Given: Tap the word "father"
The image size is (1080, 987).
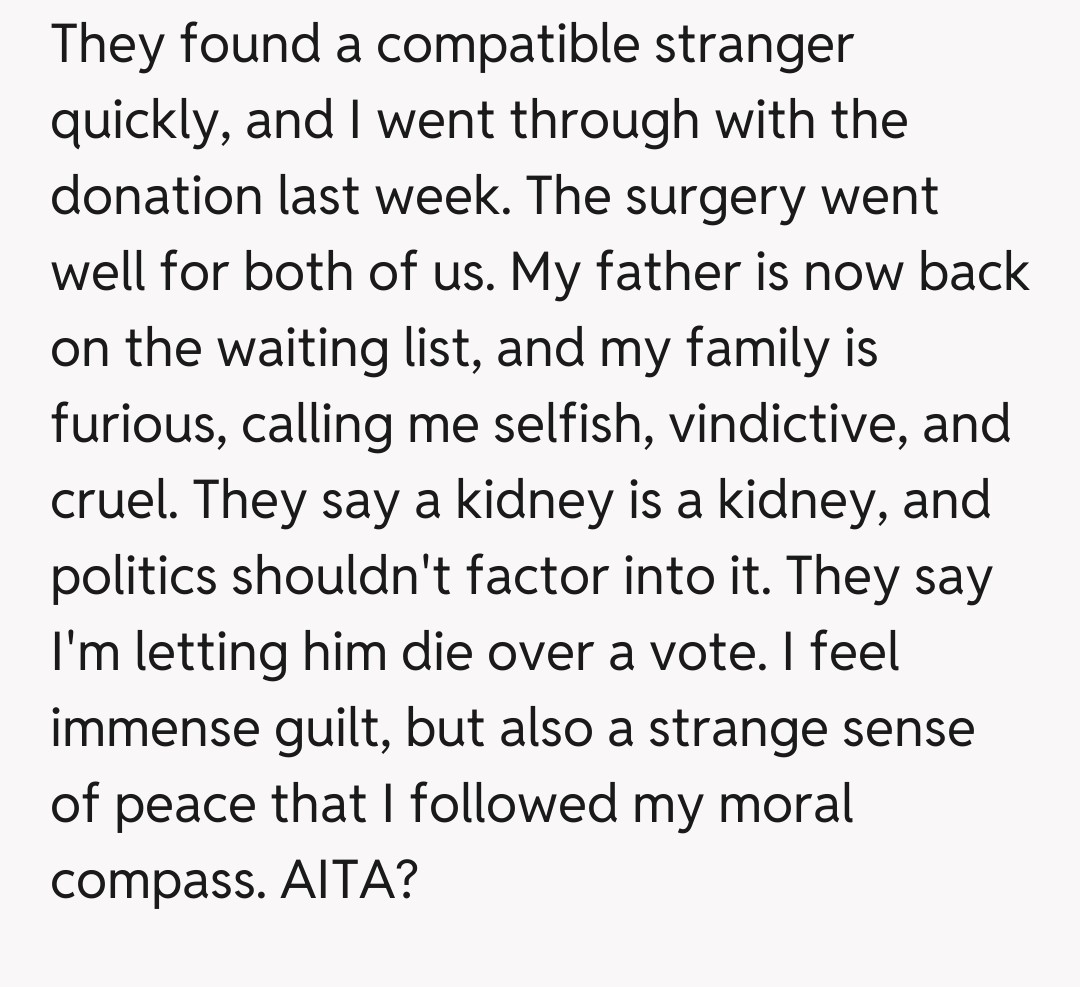Looking at the screenshot, I should coord(676,272).
